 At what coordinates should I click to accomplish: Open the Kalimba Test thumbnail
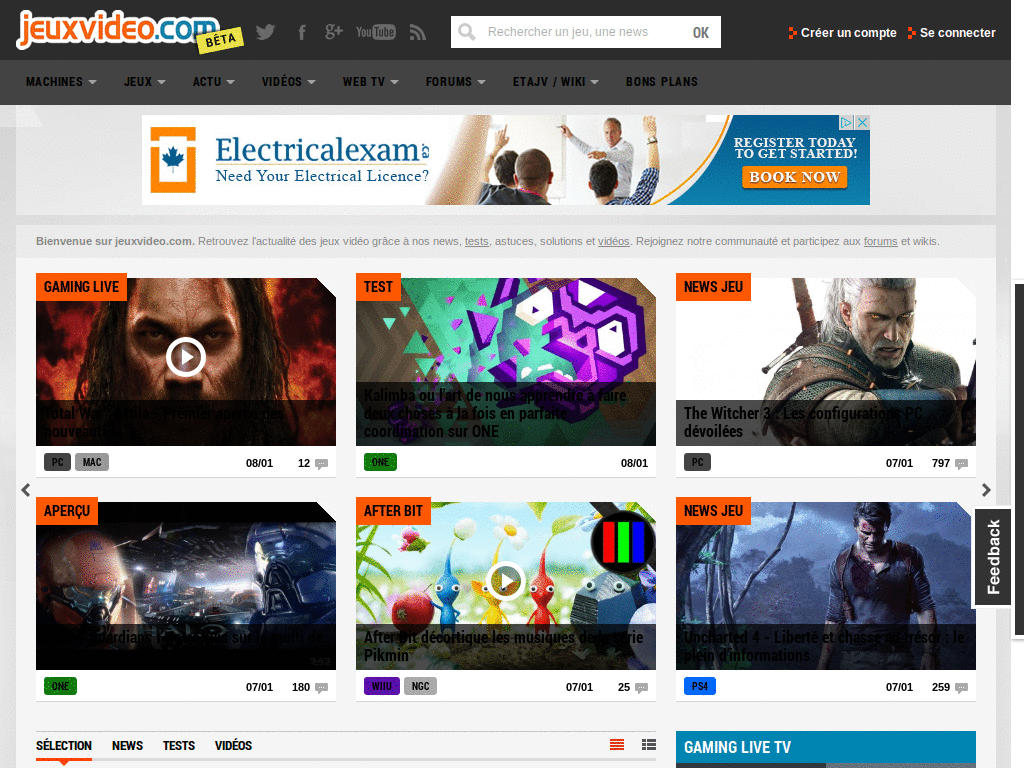click(x=505, y=362)
